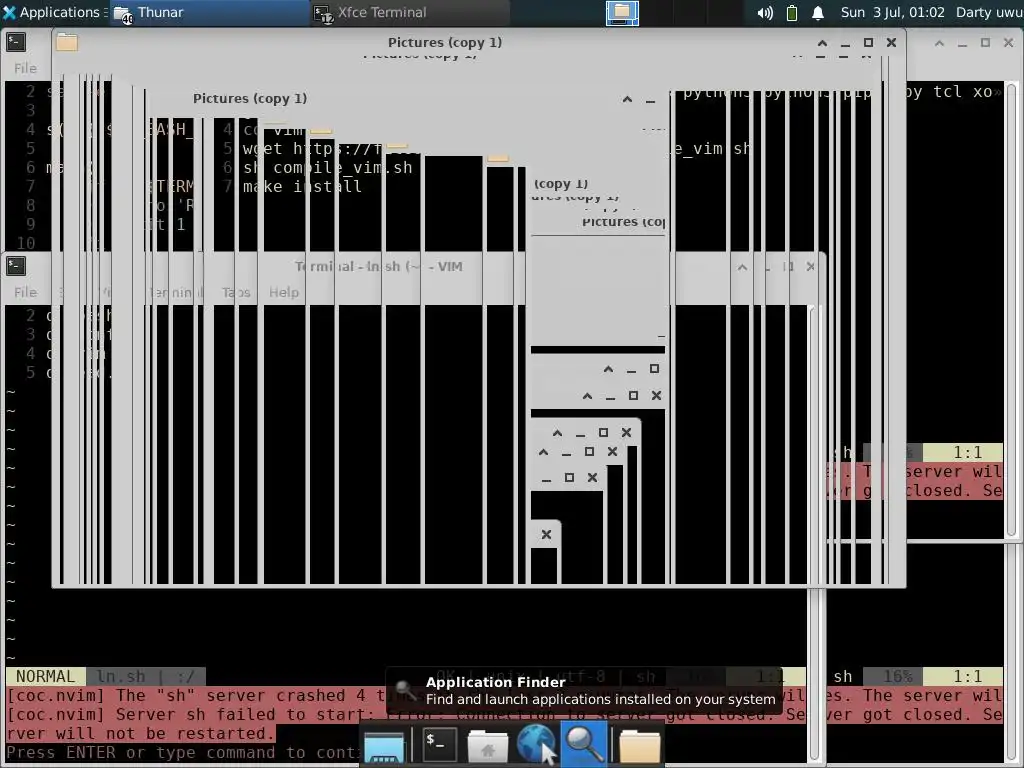Open the volume control speaker icon

pyautogui.click(x=765, y=13)
